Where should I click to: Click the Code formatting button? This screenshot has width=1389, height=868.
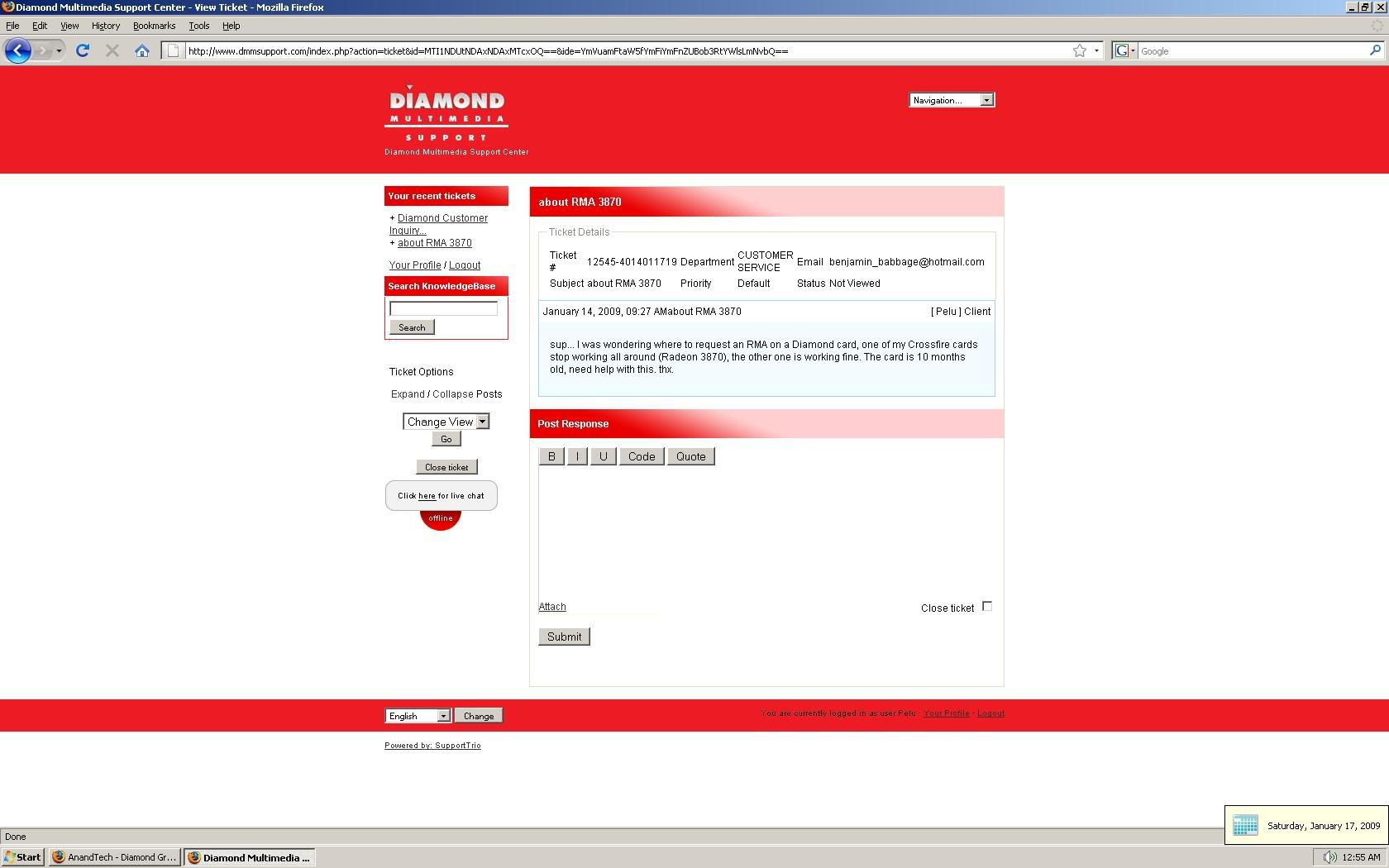coord(642,456)
